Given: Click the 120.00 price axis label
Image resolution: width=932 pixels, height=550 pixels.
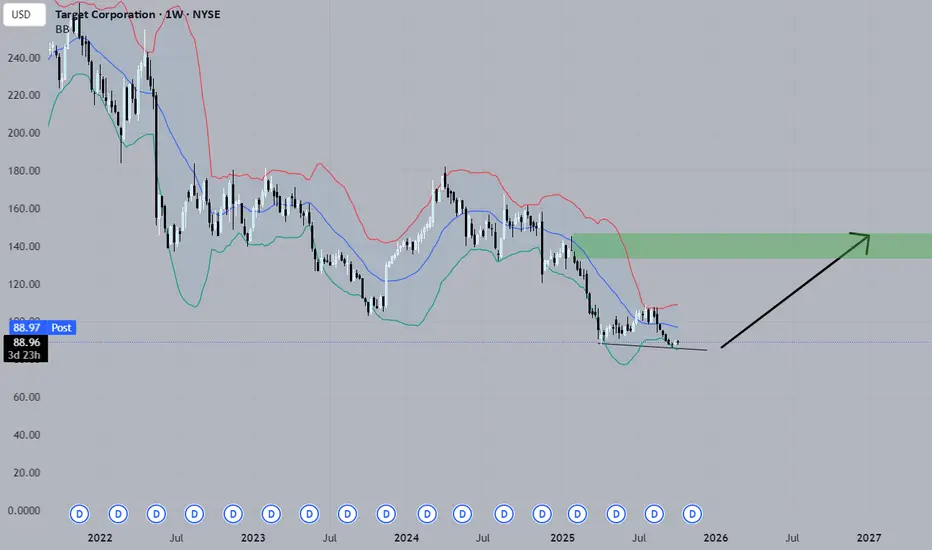Looking at the screenshot, I should click(x=24, y=284).
